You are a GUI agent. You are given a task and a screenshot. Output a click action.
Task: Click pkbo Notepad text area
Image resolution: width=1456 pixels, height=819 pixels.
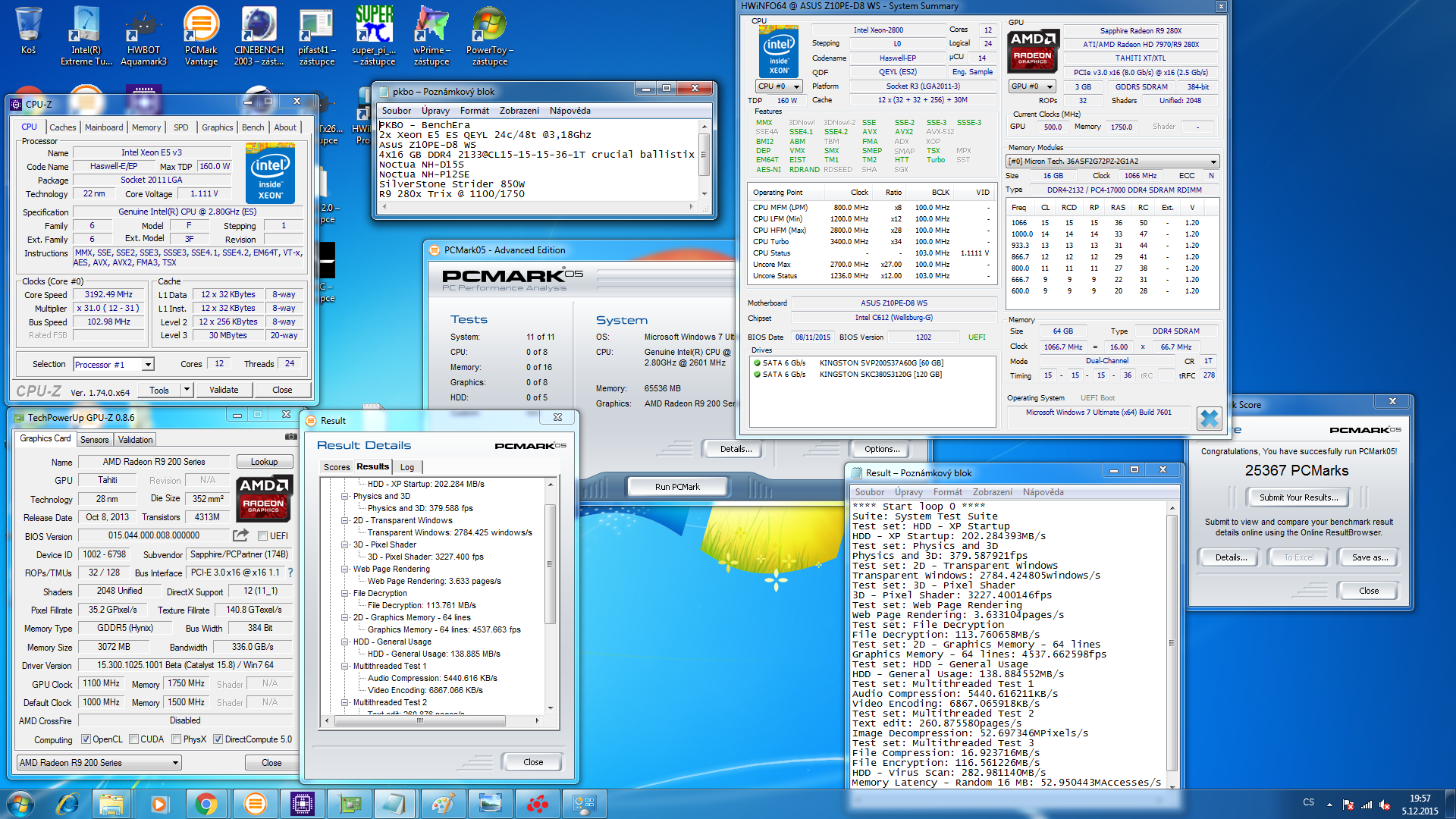537,160
